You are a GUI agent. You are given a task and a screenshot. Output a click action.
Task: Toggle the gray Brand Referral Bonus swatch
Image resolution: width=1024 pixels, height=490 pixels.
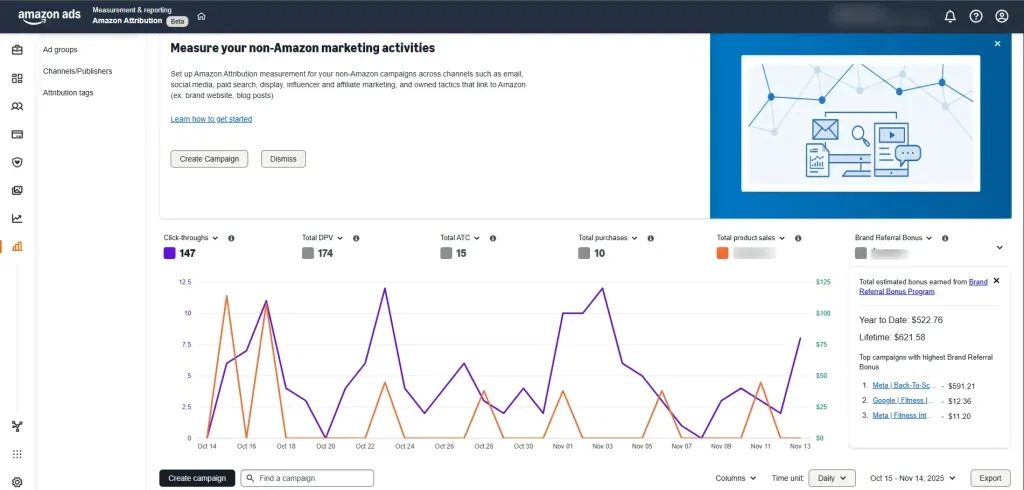[861, 253]
